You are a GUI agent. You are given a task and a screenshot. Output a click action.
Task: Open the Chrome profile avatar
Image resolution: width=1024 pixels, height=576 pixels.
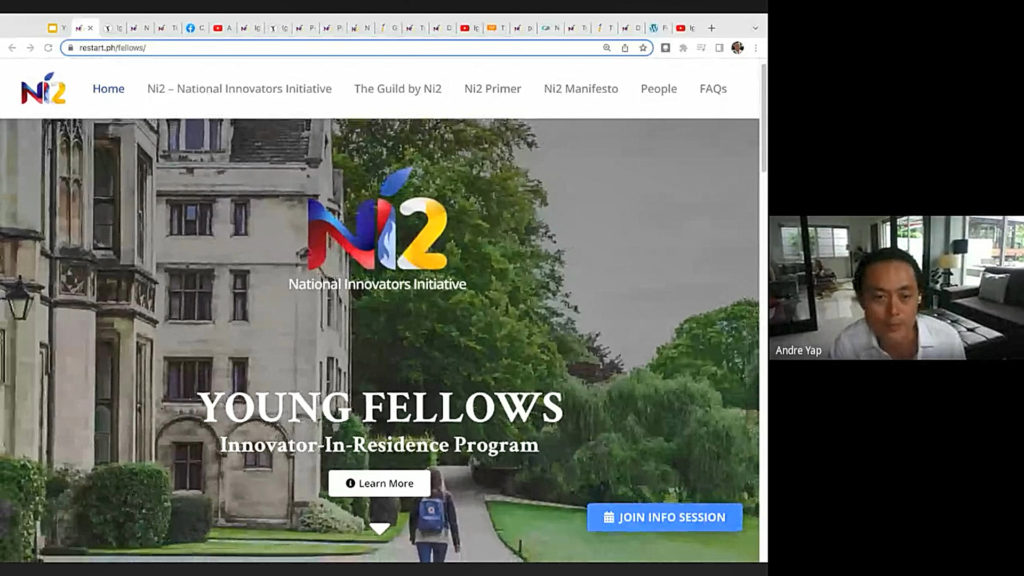coord(737,48)
